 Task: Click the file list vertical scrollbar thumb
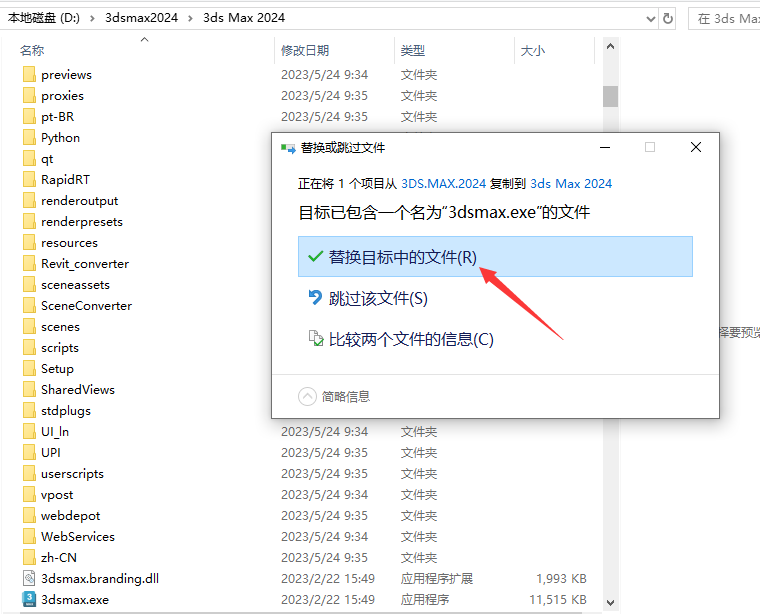pyautogui.click(x=610, y=96)
